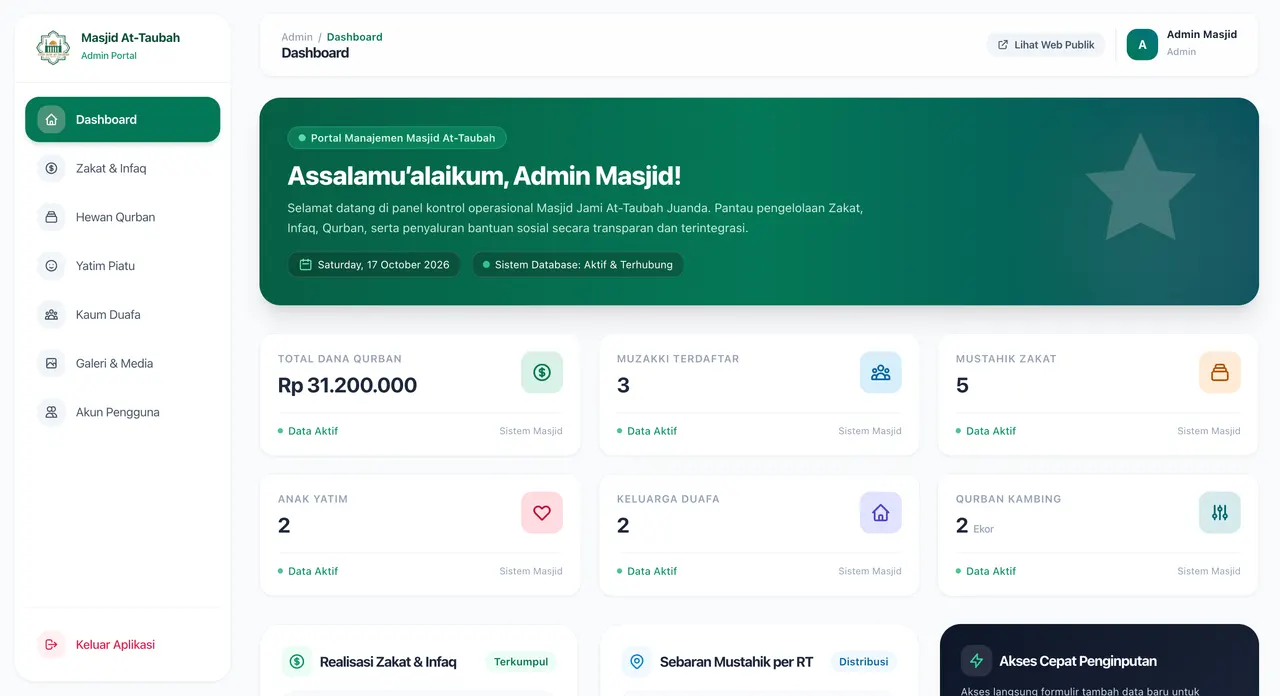Click the heart icon on Anak Yatim card
The image size is (1280, 696).
(542, 512)
